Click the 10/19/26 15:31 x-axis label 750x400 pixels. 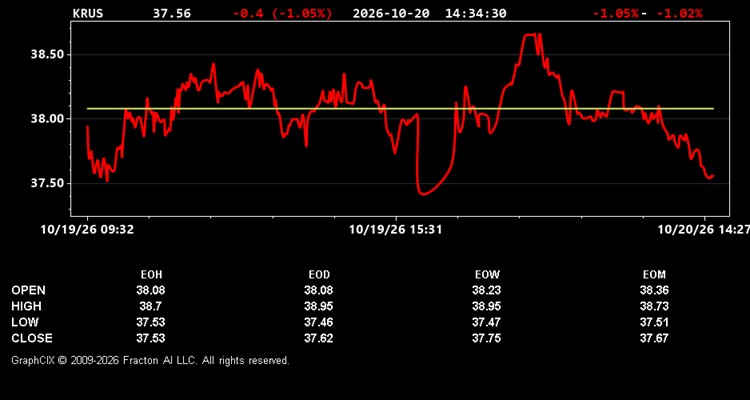[396, 230]
